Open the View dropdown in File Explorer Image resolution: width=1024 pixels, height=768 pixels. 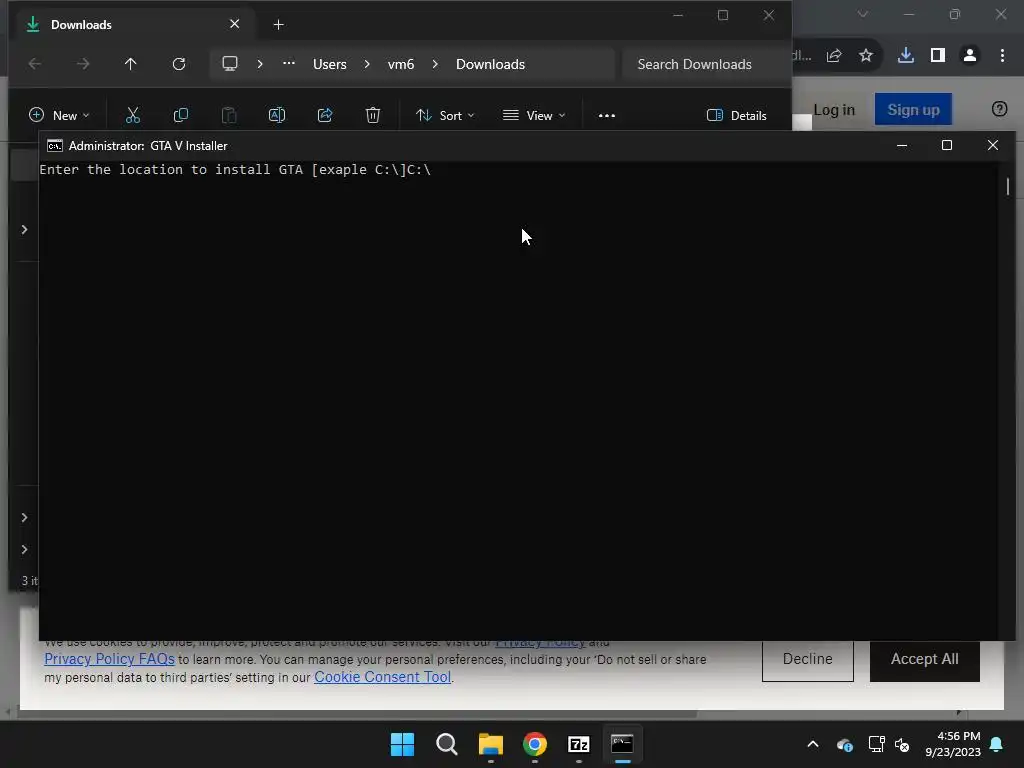(534, 116)
